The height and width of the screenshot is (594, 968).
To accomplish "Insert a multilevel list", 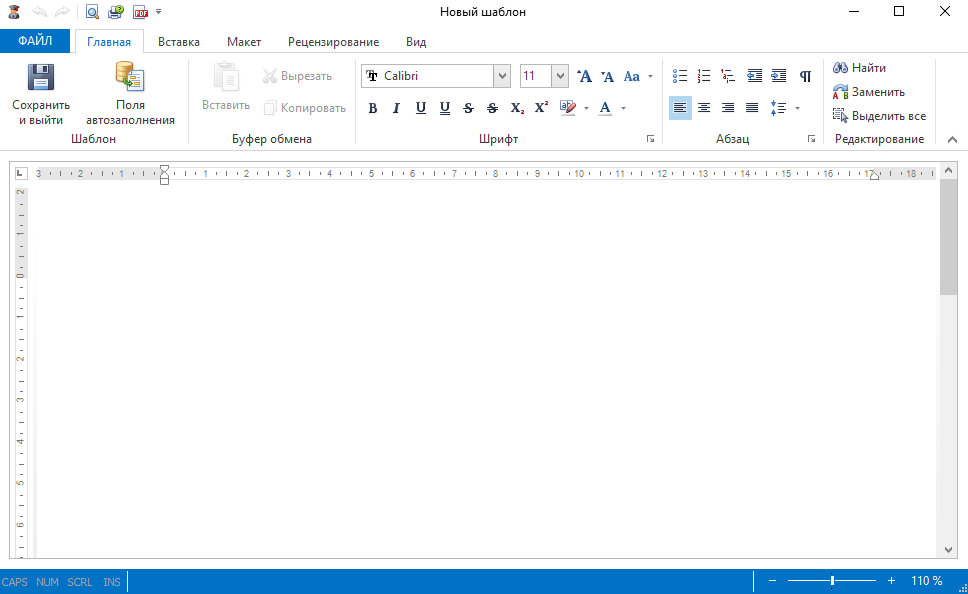I will 728,76.
